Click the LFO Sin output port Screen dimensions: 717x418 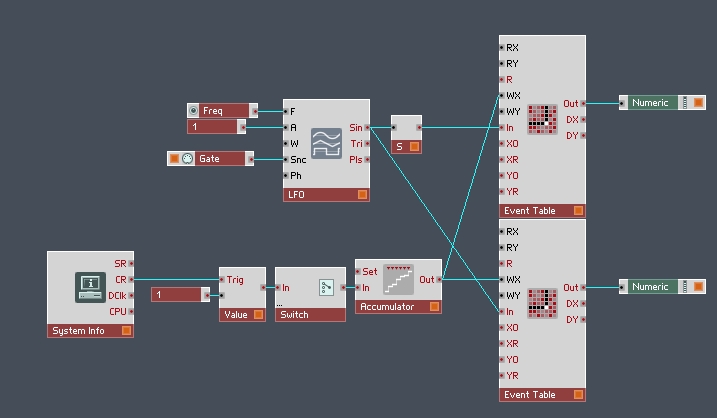click(x=367, y=128)
